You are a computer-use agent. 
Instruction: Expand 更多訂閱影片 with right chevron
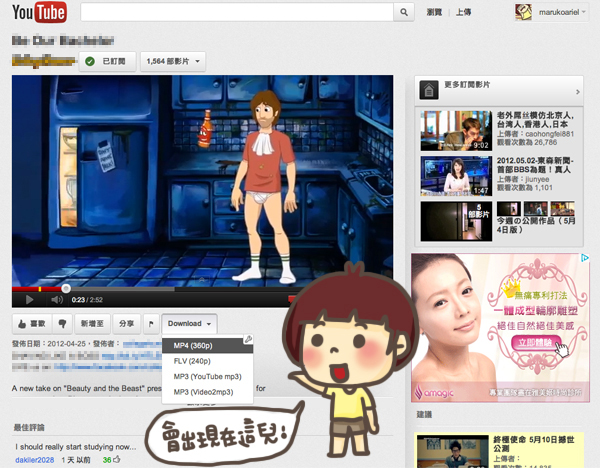pos(578,92)
